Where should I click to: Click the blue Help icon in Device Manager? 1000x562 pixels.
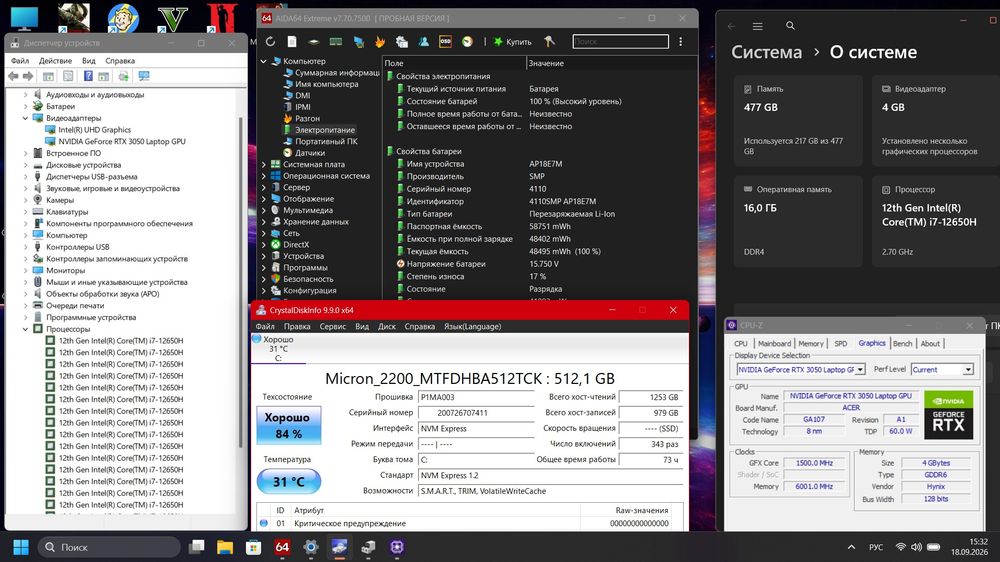(x=88, y=76)
